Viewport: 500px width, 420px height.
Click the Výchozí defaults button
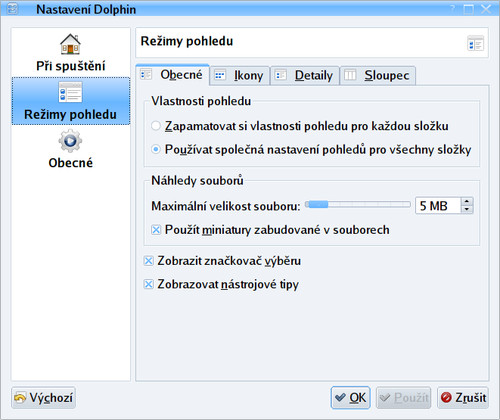(x=44, y=398)
